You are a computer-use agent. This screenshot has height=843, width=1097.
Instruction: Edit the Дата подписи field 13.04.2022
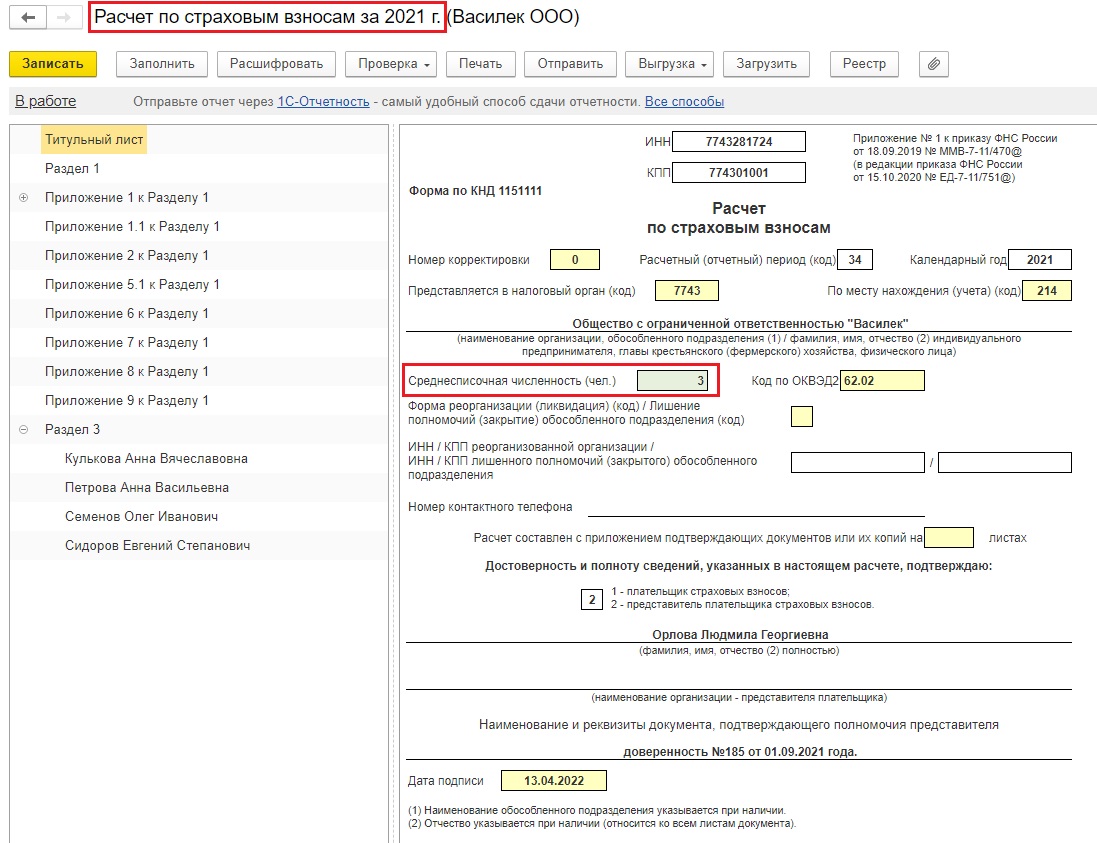(x=554, y=781)
